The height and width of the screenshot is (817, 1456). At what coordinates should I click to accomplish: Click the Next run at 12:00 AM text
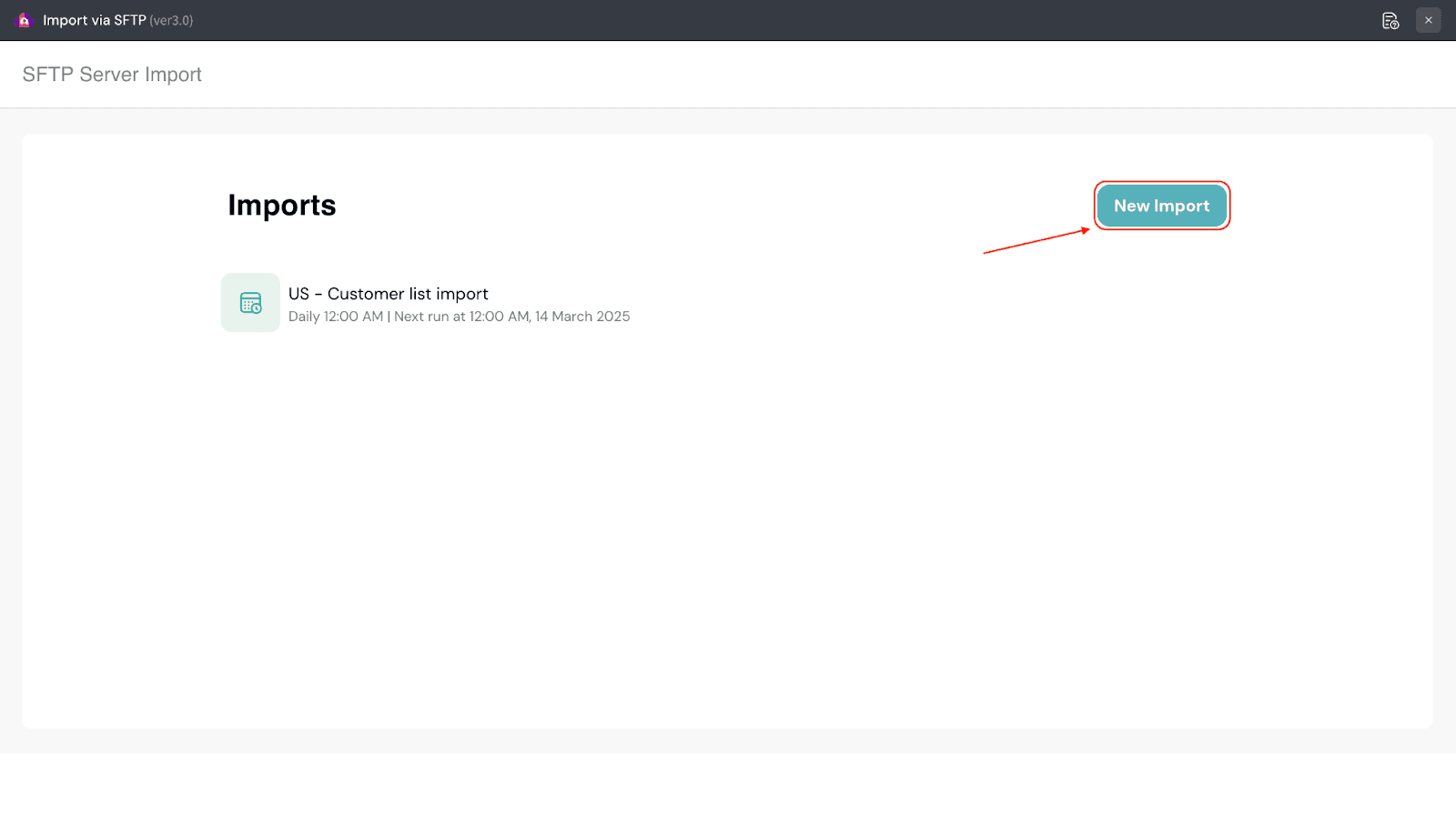pos(460,317)
